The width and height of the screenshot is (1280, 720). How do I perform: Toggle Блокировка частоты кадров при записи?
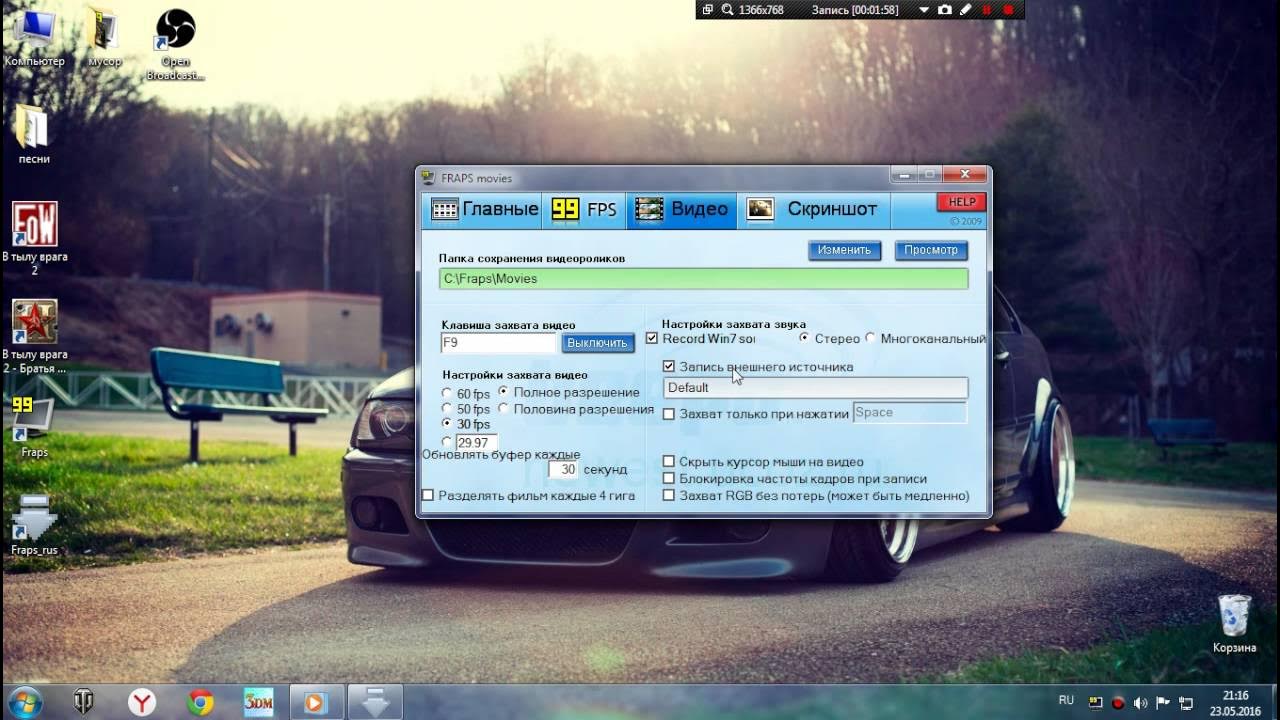coord(795,479)
